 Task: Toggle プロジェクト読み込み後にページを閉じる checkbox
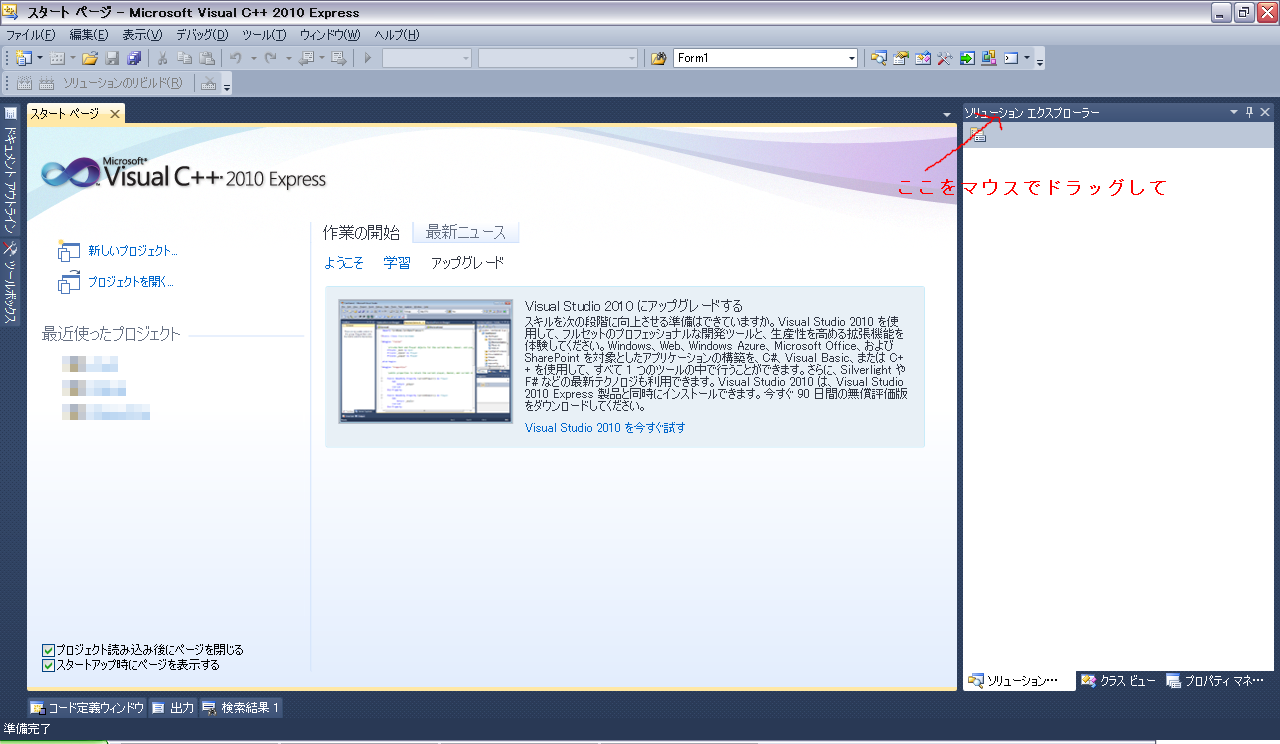pyautogui.click(x=48, y=650)
